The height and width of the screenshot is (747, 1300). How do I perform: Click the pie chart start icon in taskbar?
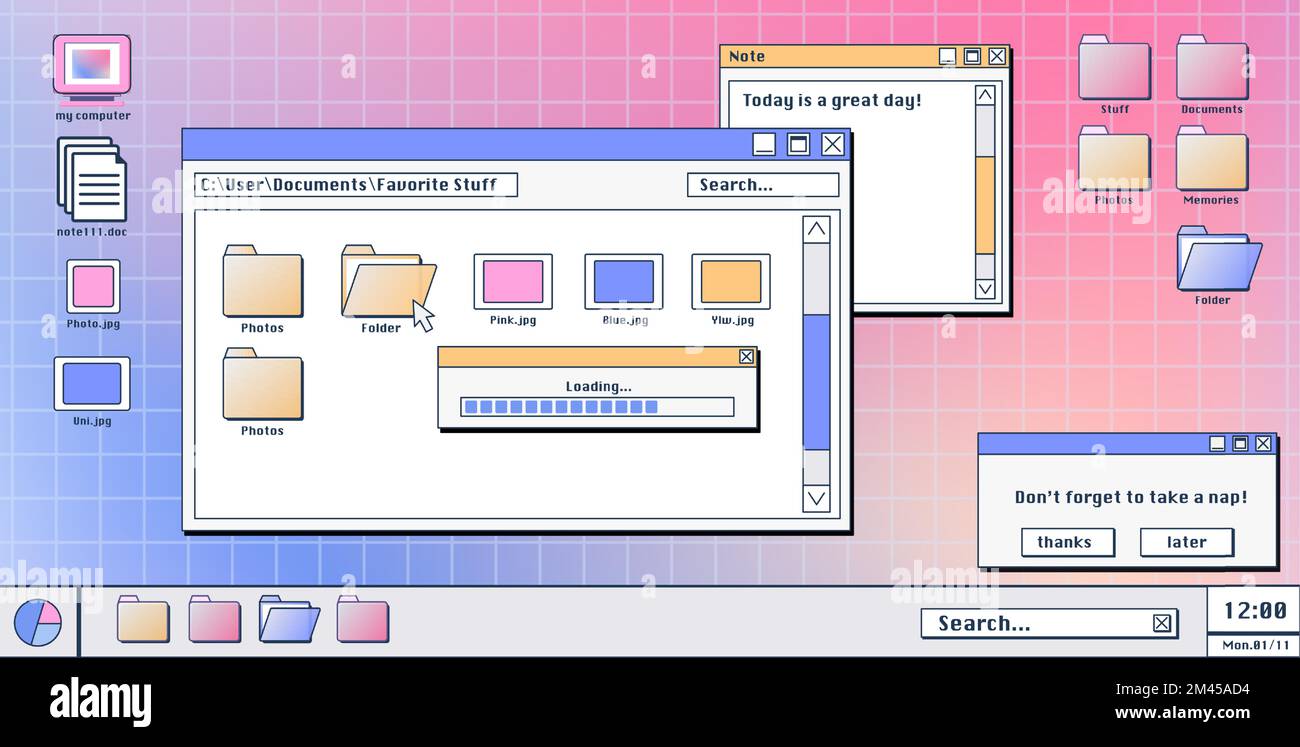(x=38, y=622)
